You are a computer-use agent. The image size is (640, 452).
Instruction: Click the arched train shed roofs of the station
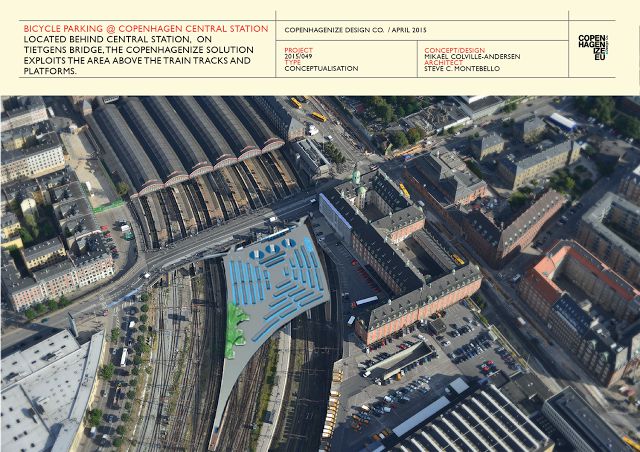coord(184,145)
